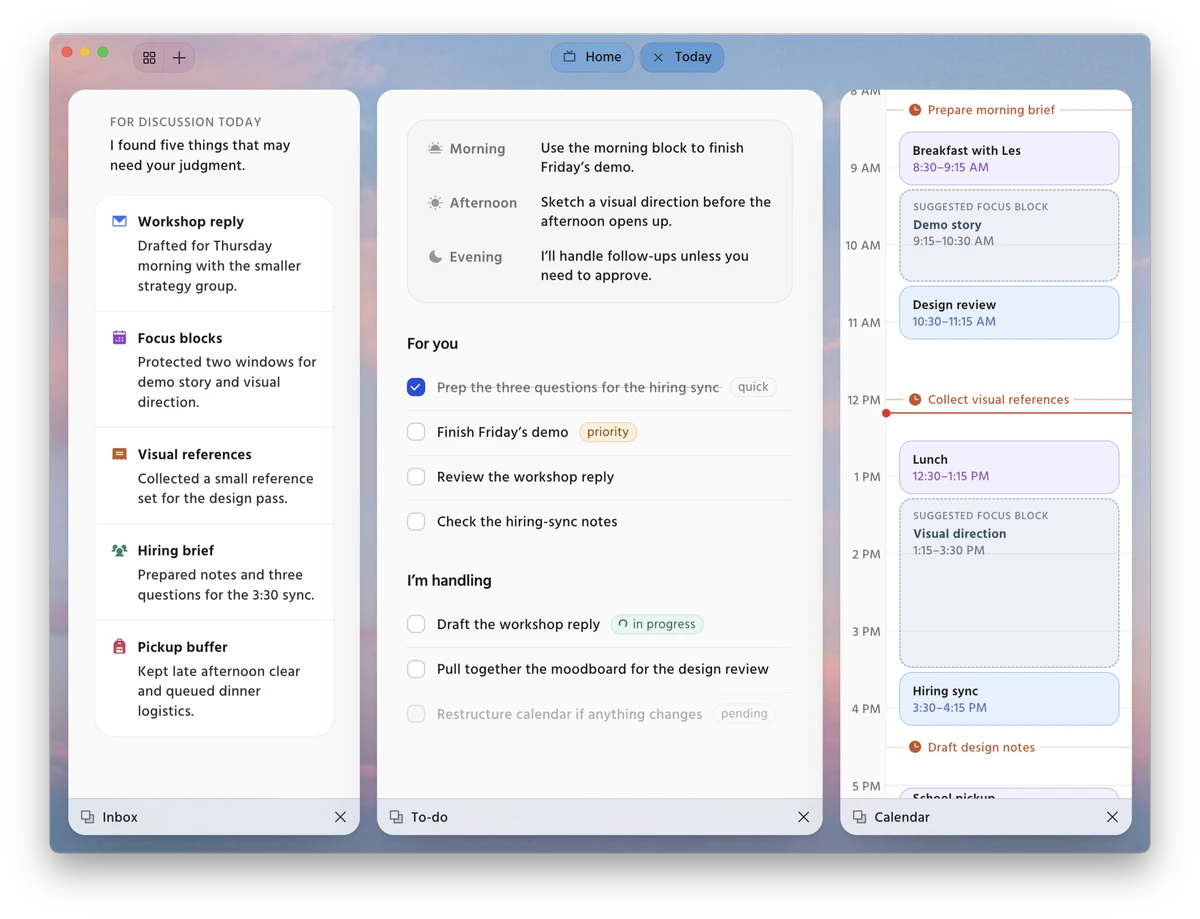The image size is (1200, 919).
Task: Open the Pickup buffer item
Action: (214, 679)
